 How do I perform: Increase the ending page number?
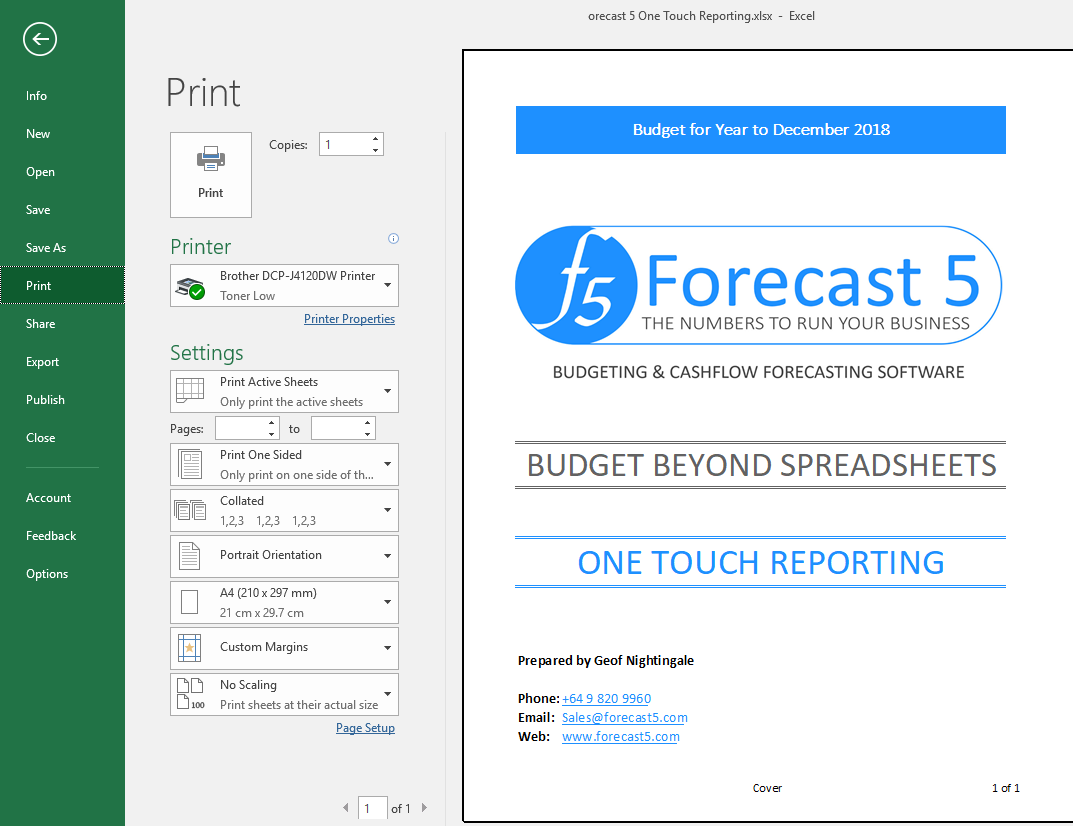click(367, 423)
